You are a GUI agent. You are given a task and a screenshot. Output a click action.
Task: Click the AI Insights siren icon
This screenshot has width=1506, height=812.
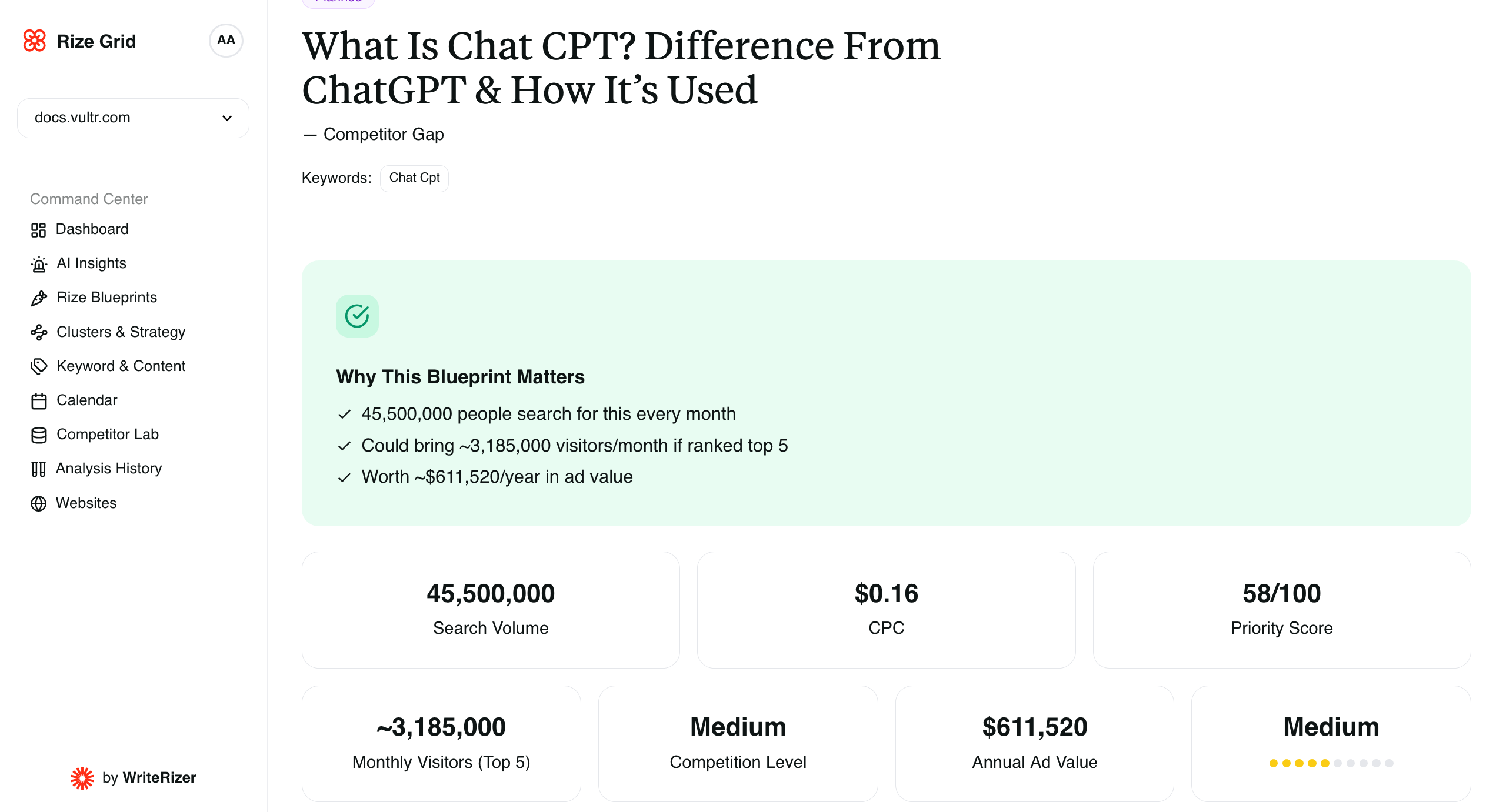(39, 264)
